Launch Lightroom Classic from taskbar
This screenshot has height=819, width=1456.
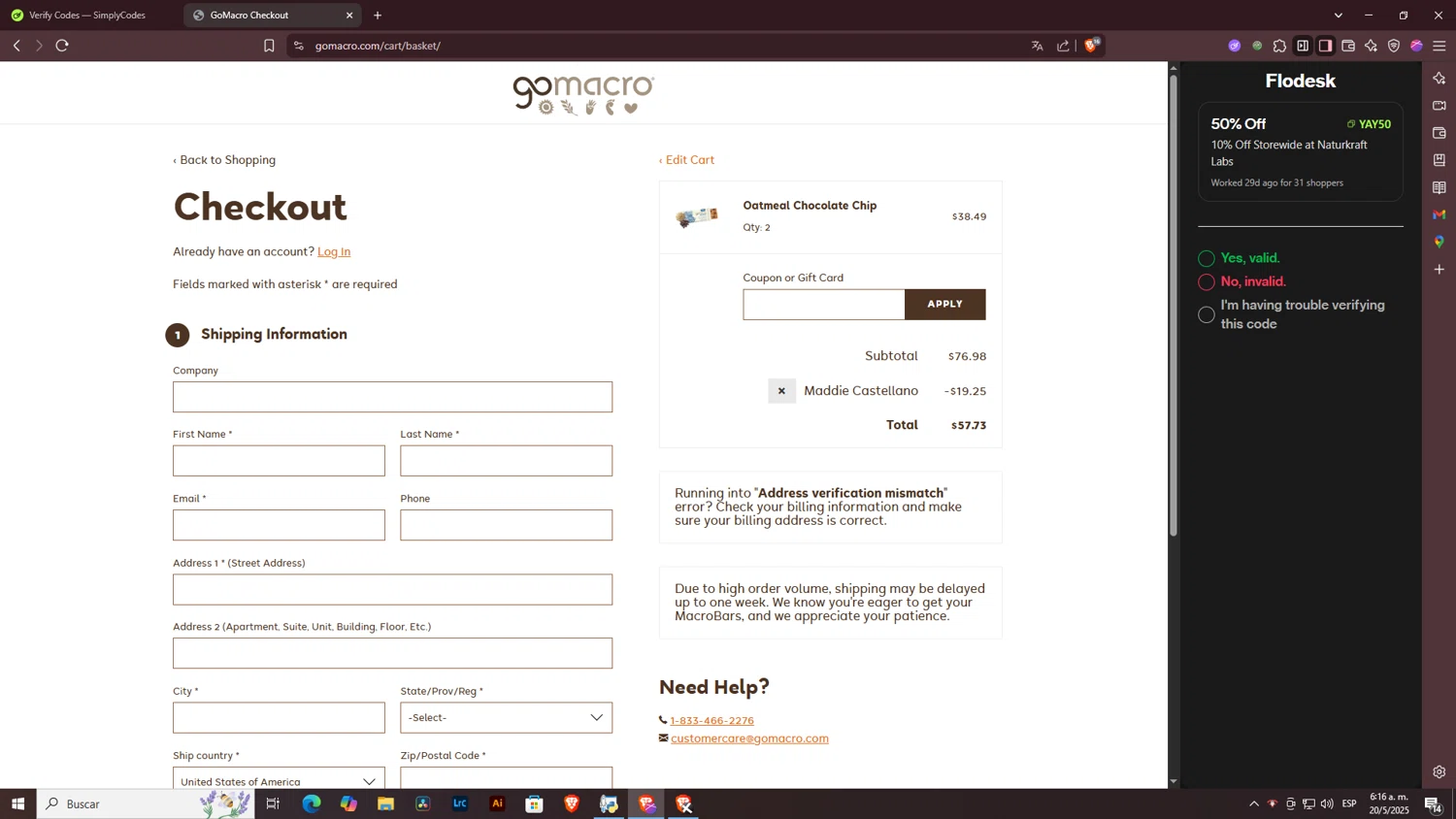[x=460, y=803]
